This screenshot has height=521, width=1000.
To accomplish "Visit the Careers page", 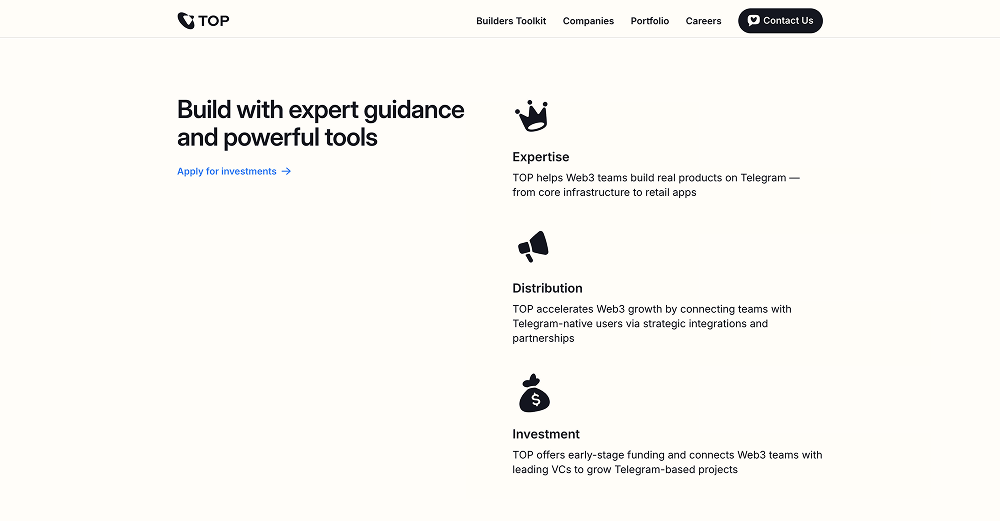I will coord(703,20).
